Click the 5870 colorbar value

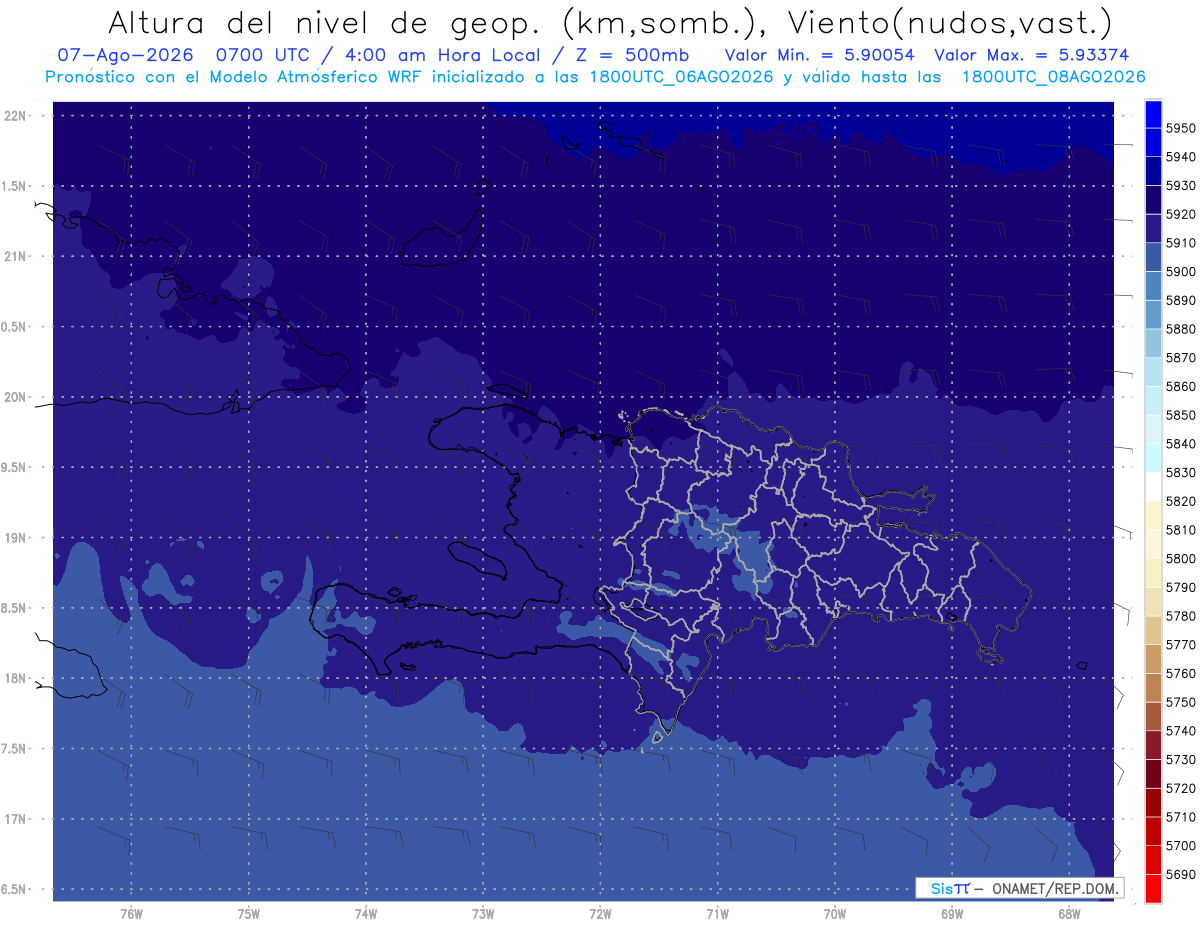(x=1180, y=358)
